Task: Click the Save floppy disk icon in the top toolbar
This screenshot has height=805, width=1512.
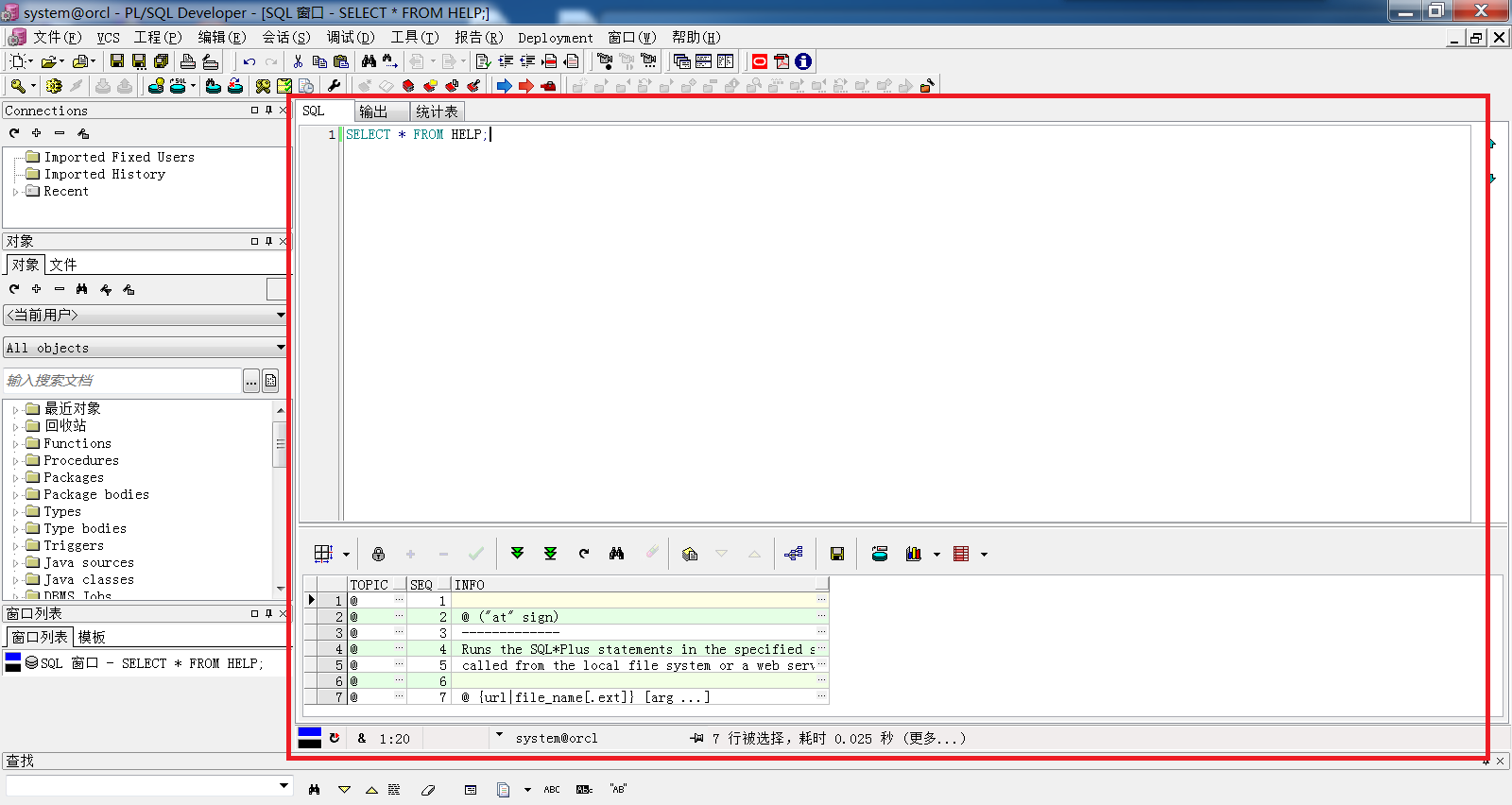Action: pos(117,61)
